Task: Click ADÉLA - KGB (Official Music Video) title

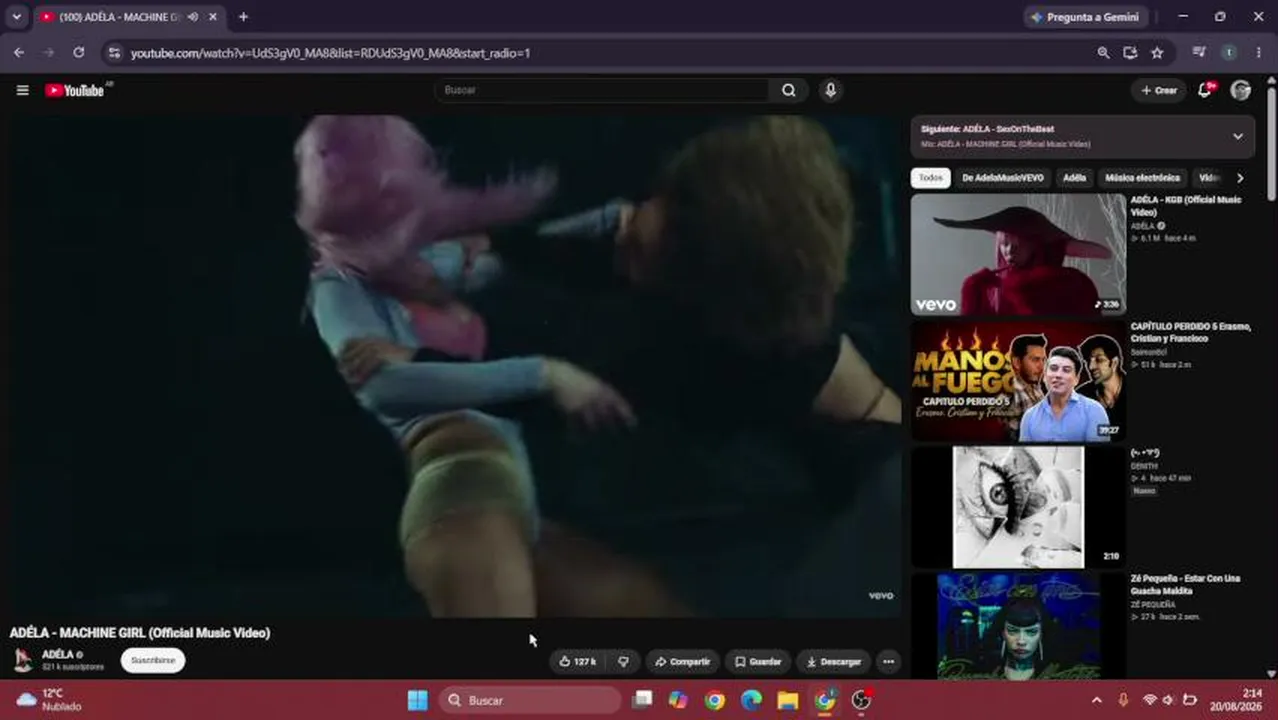Action: click(1186, 206)
